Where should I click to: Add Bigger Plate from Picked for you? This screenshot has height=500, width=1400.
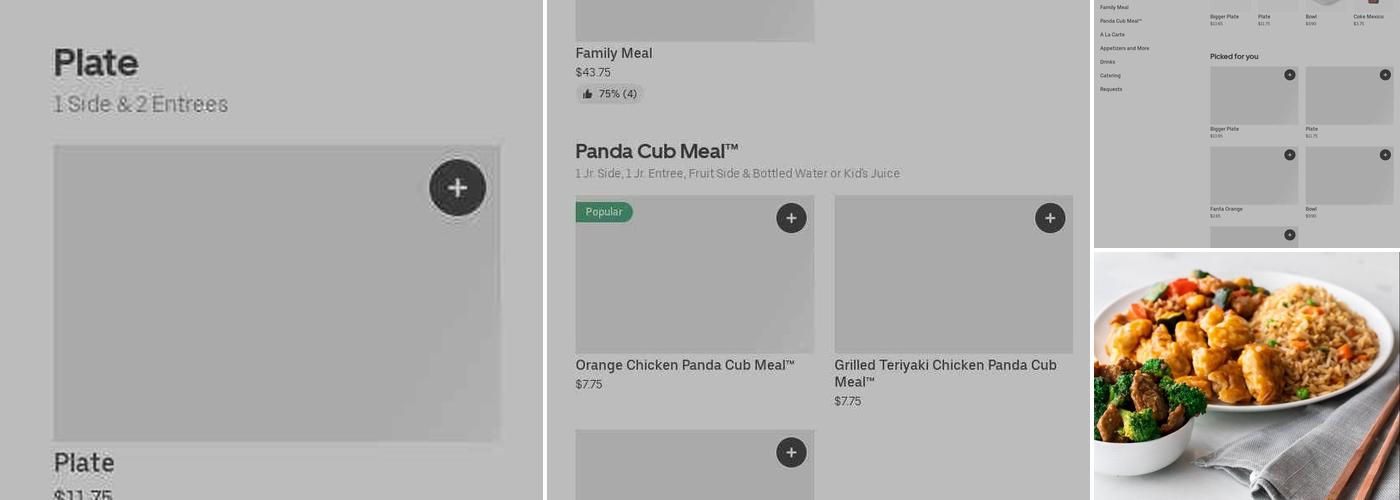(1289, 75)
